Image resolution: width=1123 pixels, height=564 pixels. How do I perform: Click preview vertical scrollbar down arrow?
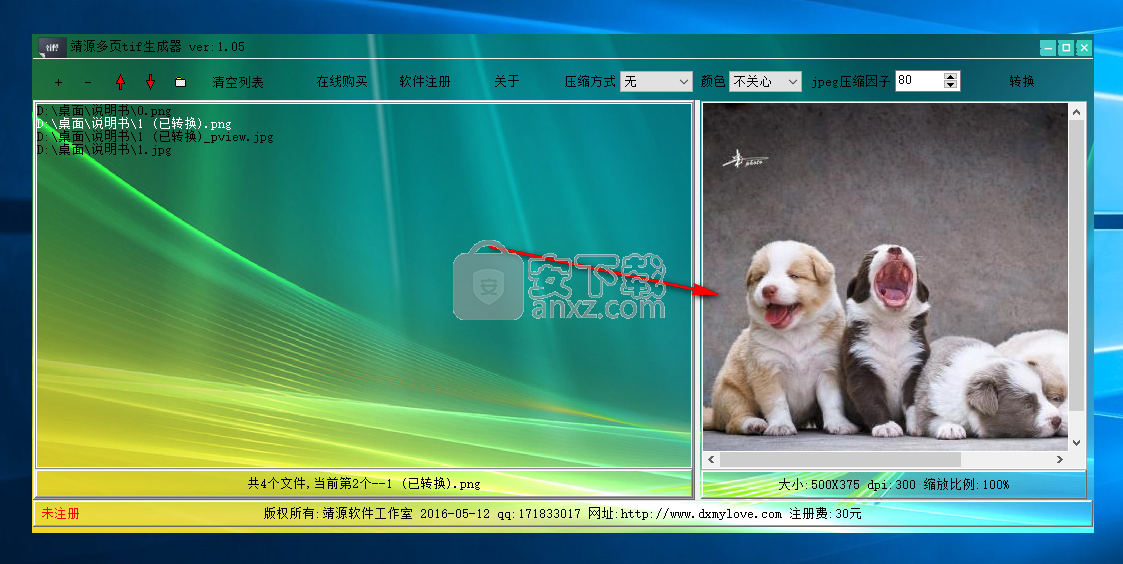[1076, 443]
